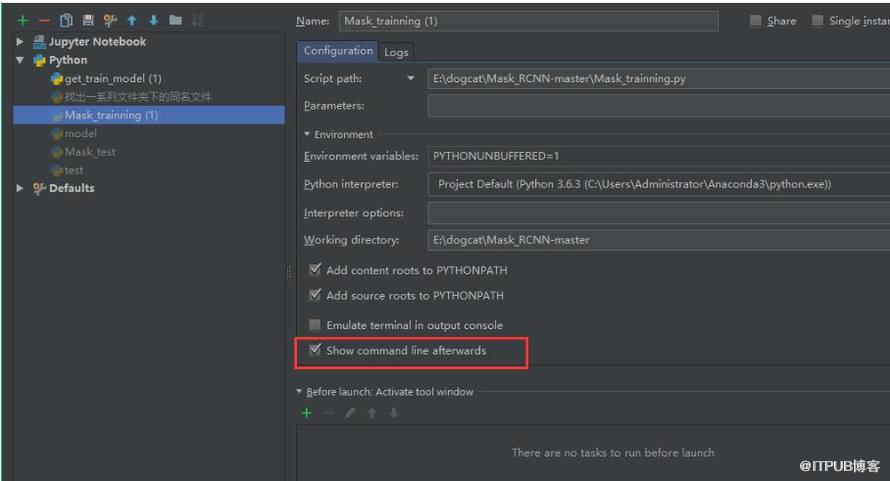890x481 pixels.
Task: Click the edit before-launch task pencil icon
Action: (x=350, y=413)
